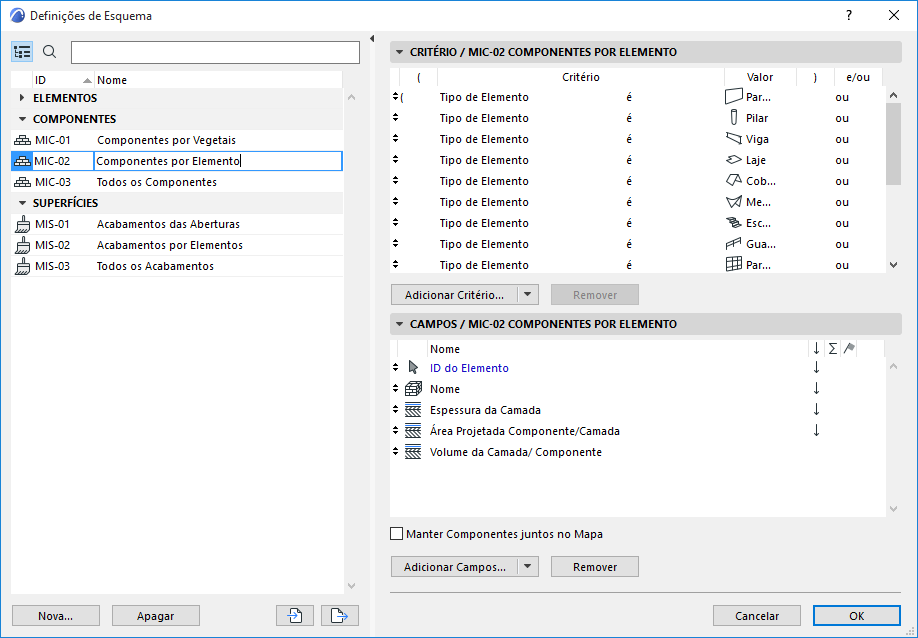Viewport: 918px width, 638px height.
Task: Click the import schema icon button
Action: pos(295,616)
